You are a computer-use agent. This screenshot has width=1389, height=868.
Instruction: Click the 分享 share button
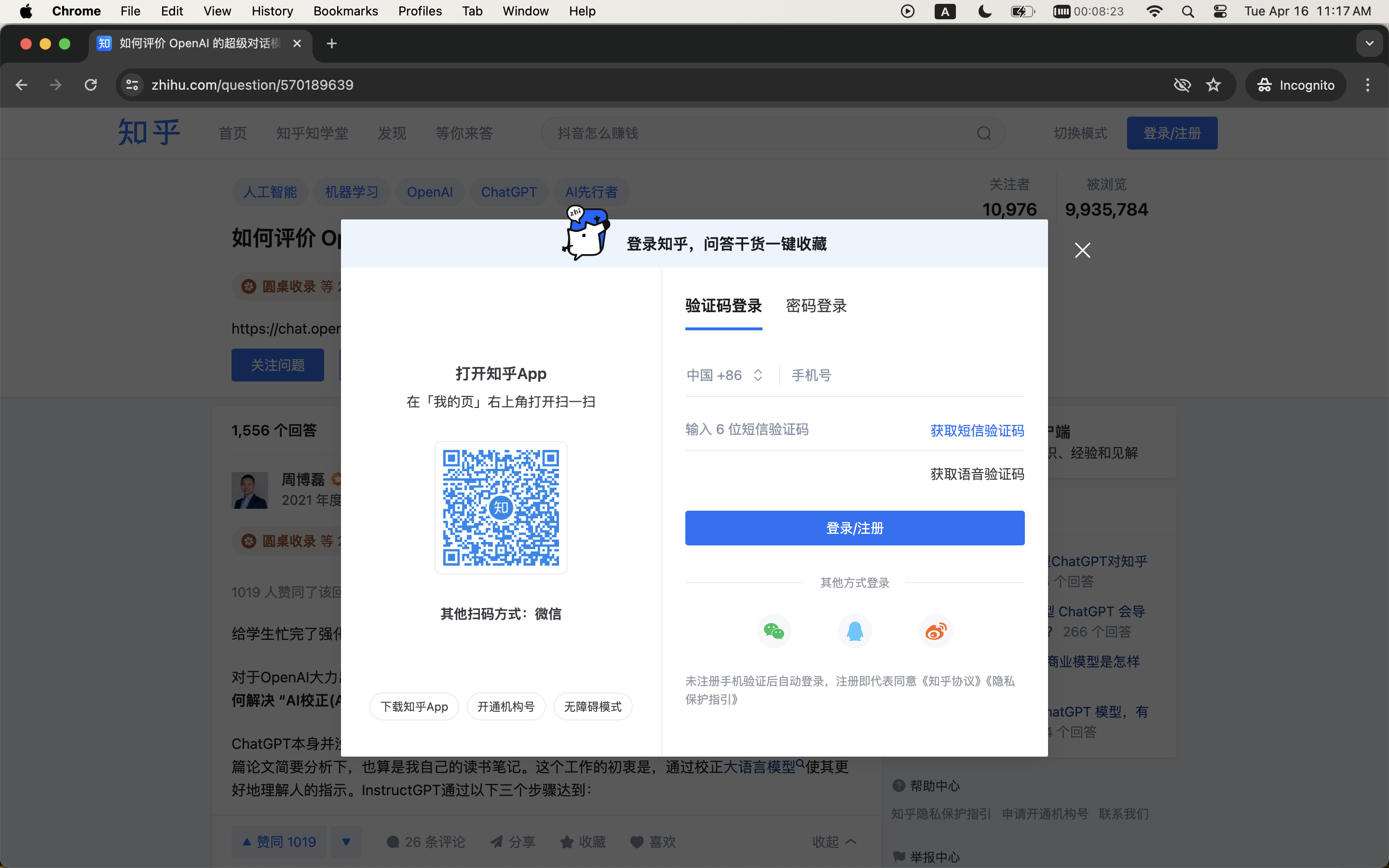[513, 841]
